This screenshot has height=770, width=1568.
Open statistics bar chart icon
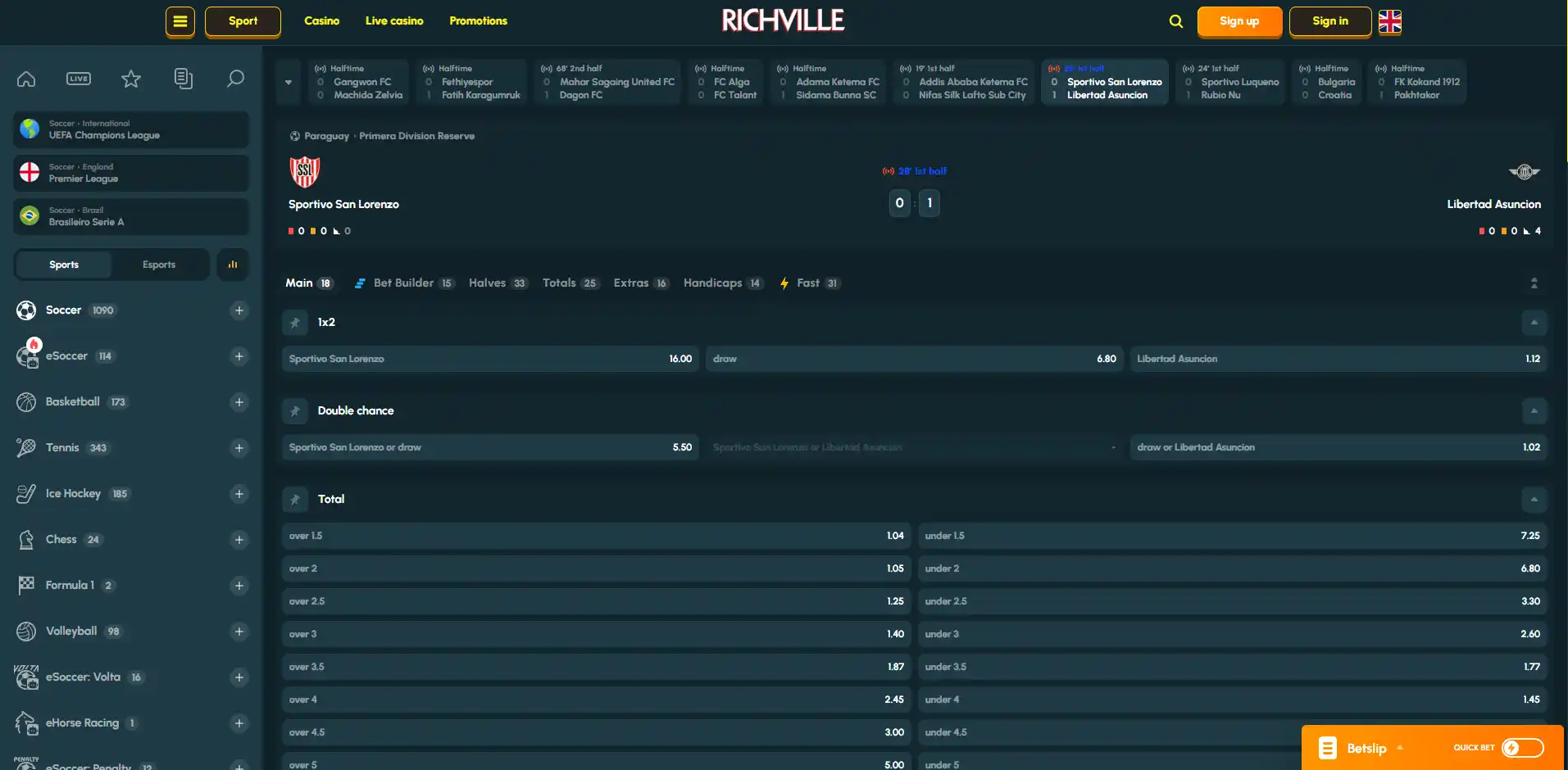[x=233, y=265]
